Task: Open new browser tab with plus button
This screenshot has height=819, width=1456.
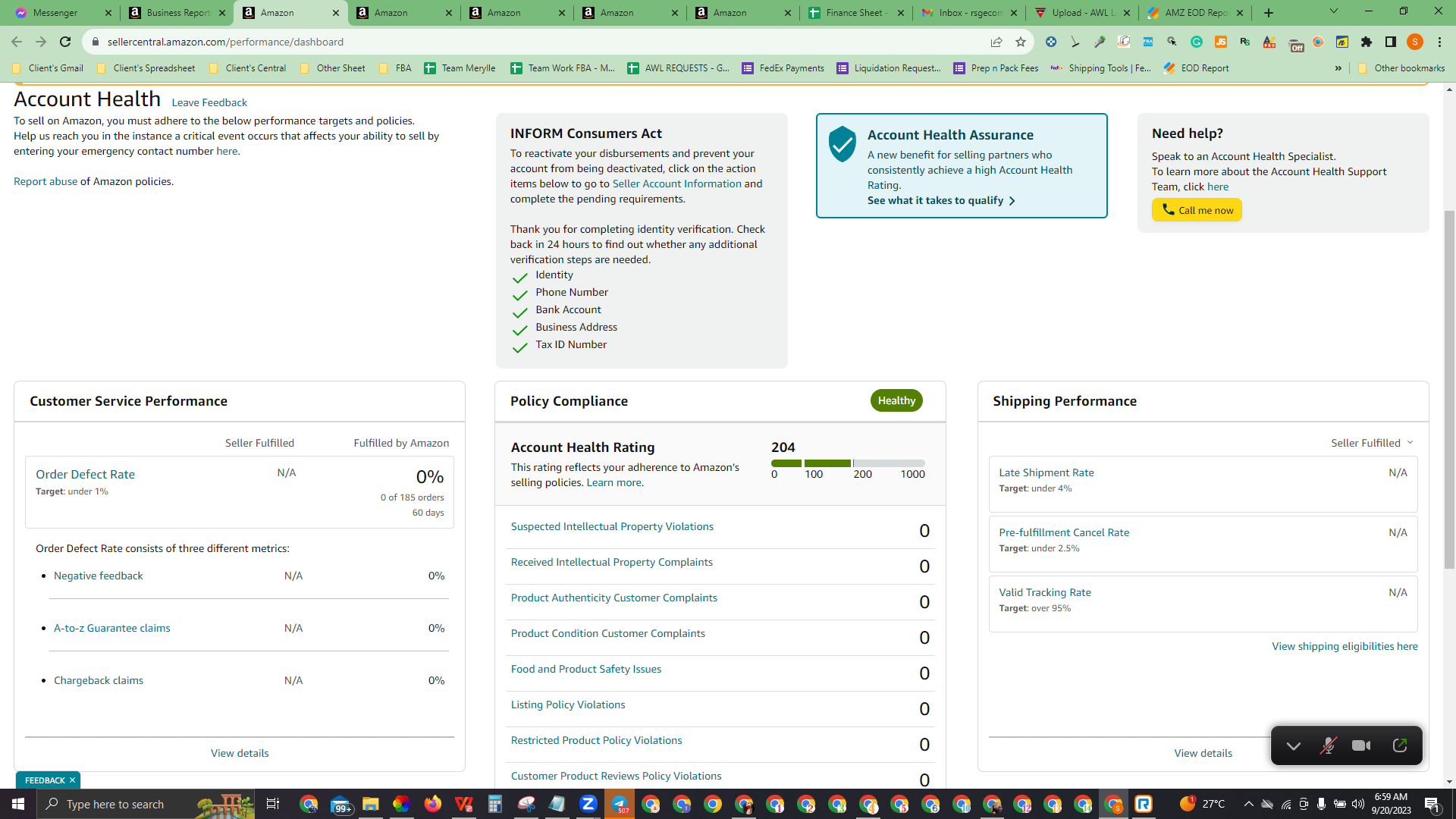Action: (x=1269, y=13)
